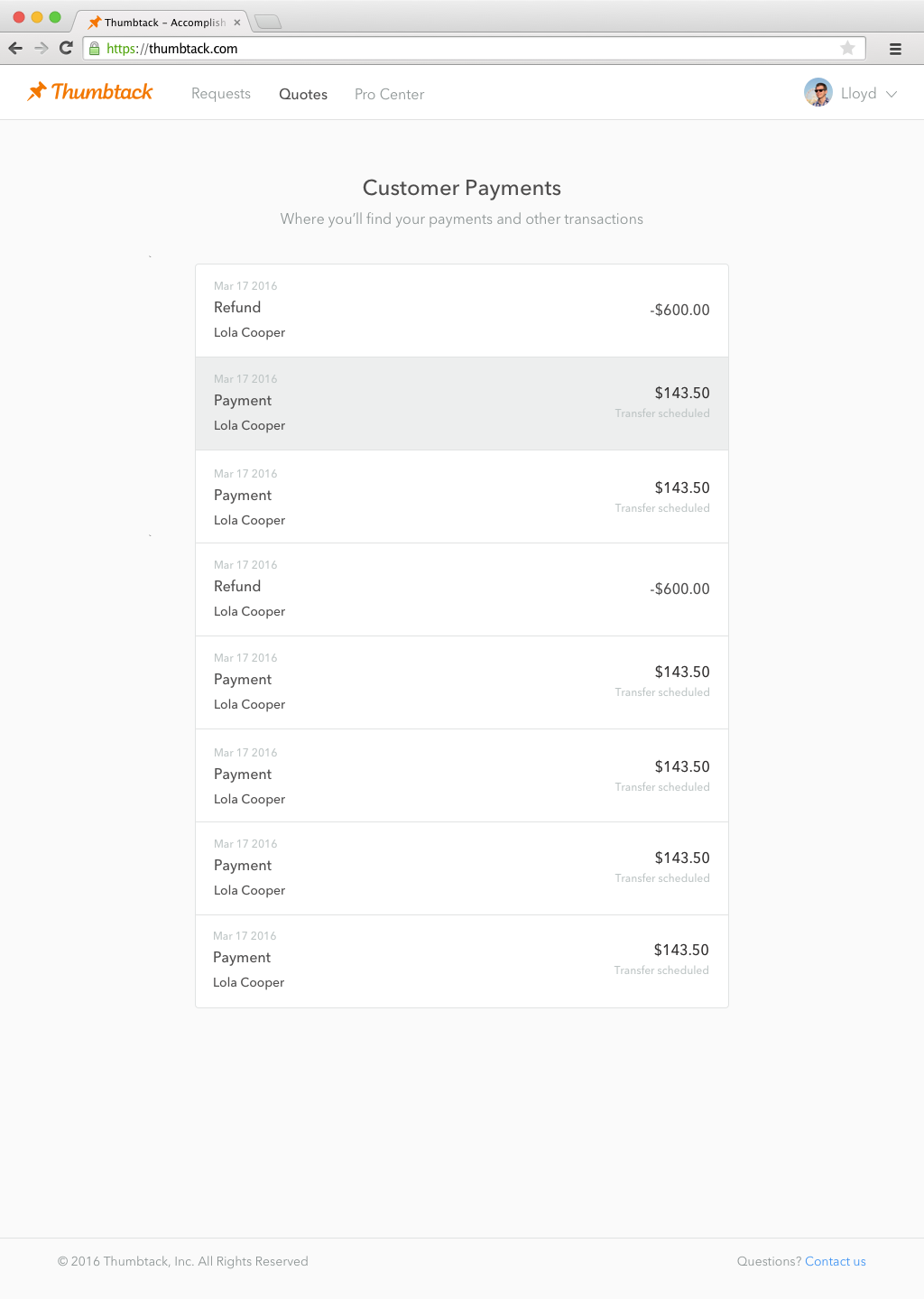Open the Requests navigation item

coord(221,94)
